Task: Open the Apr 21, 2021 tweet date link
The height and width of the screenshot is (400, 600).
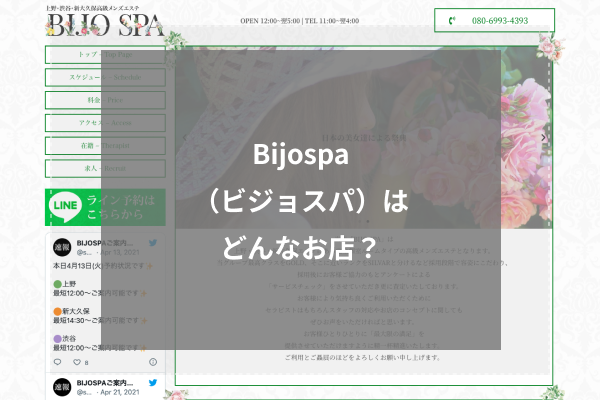Action: [x=120, y=392]
